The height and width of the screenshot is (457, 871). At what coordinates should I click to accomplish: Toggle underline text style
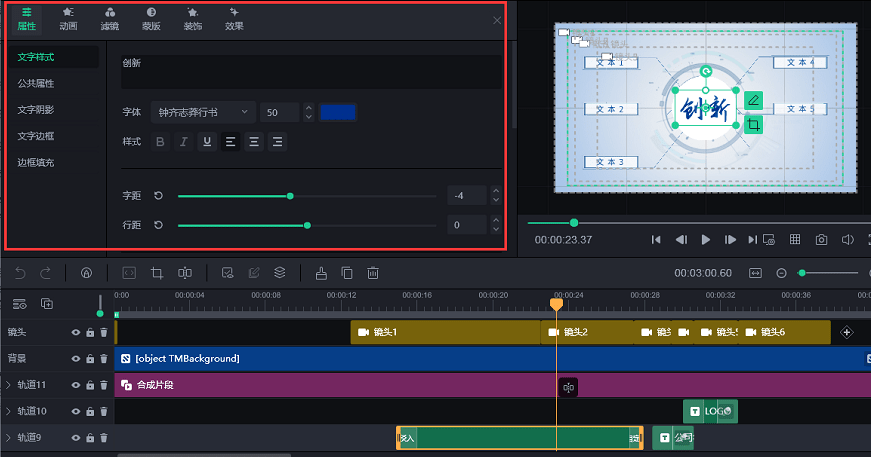coord(207,142)
